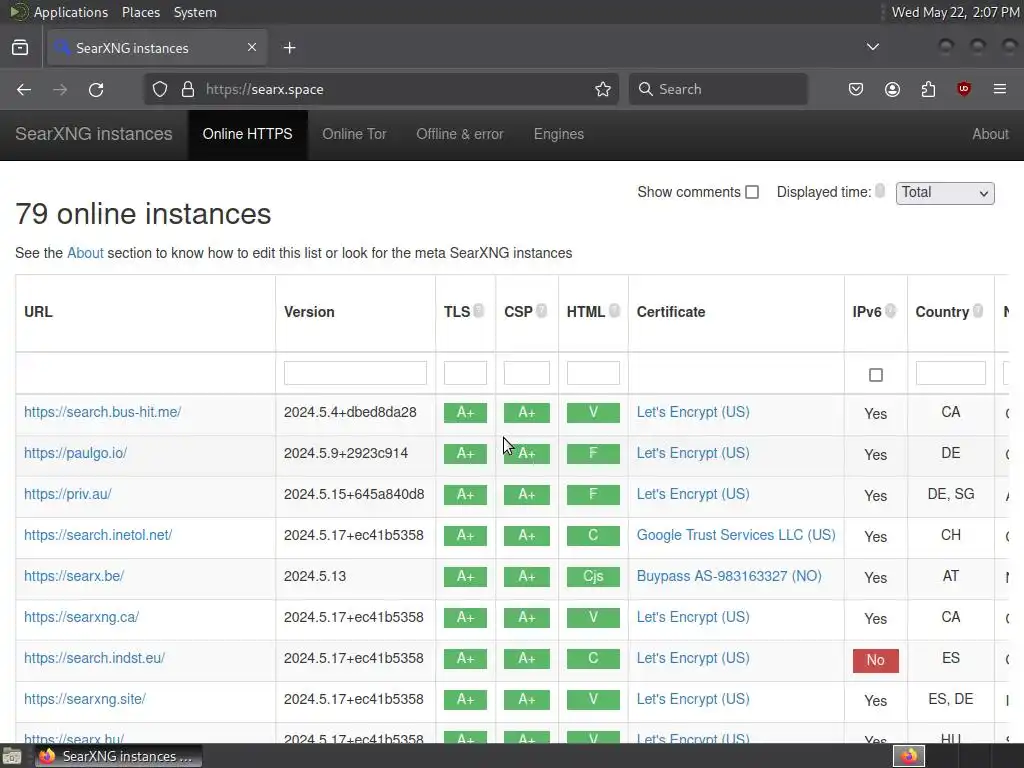
Task: Switch to Online Tor tab
Action: coord(354,135)
